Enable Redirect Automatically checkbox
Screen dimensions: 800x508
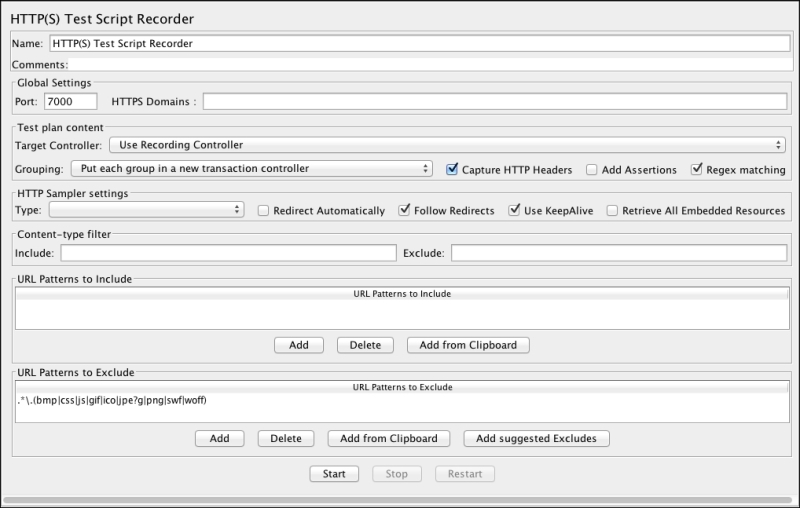pos(263,211)
